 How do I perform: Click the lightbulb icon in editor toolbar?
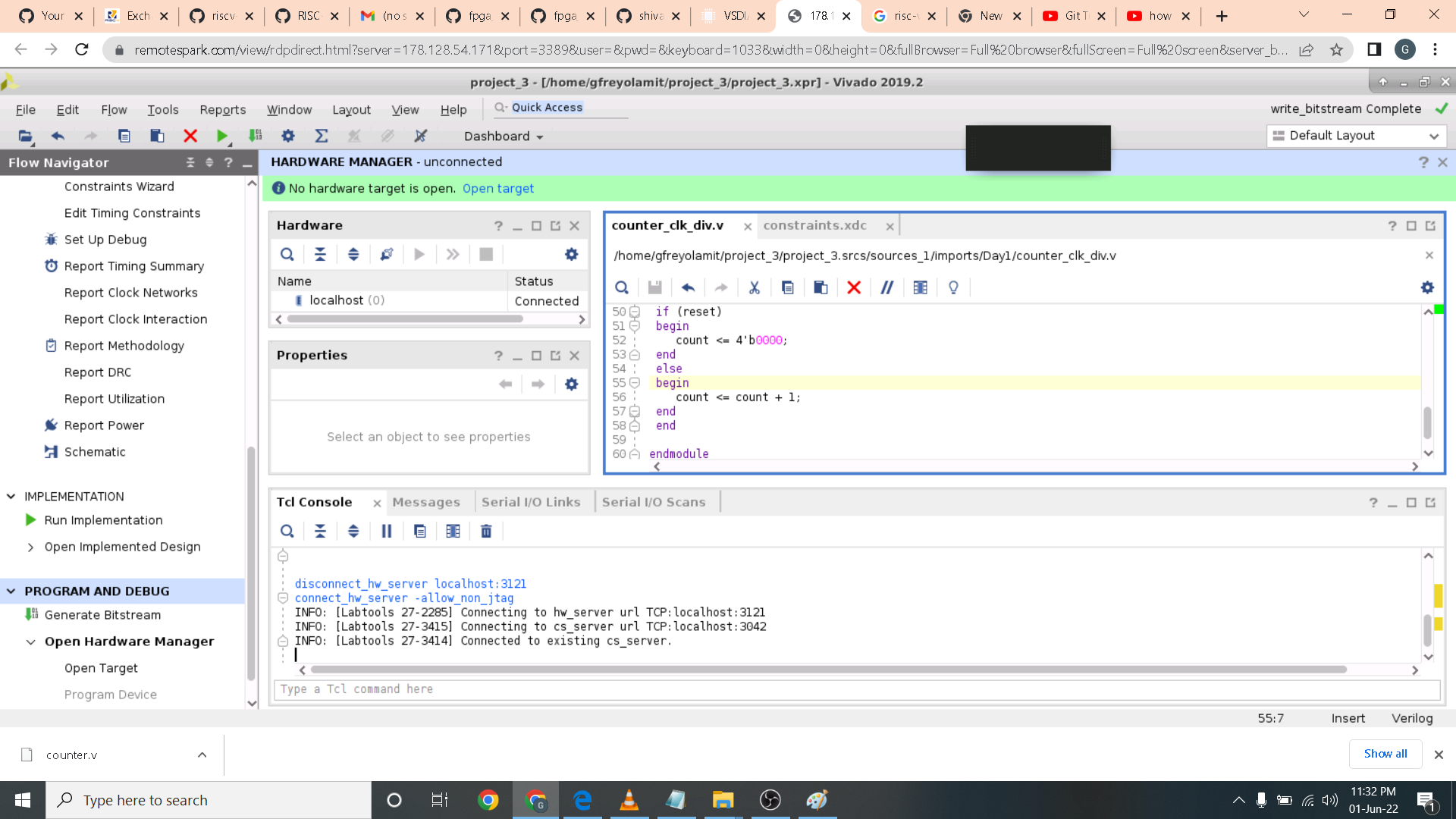pyautogui.click(x=953, y=287)
